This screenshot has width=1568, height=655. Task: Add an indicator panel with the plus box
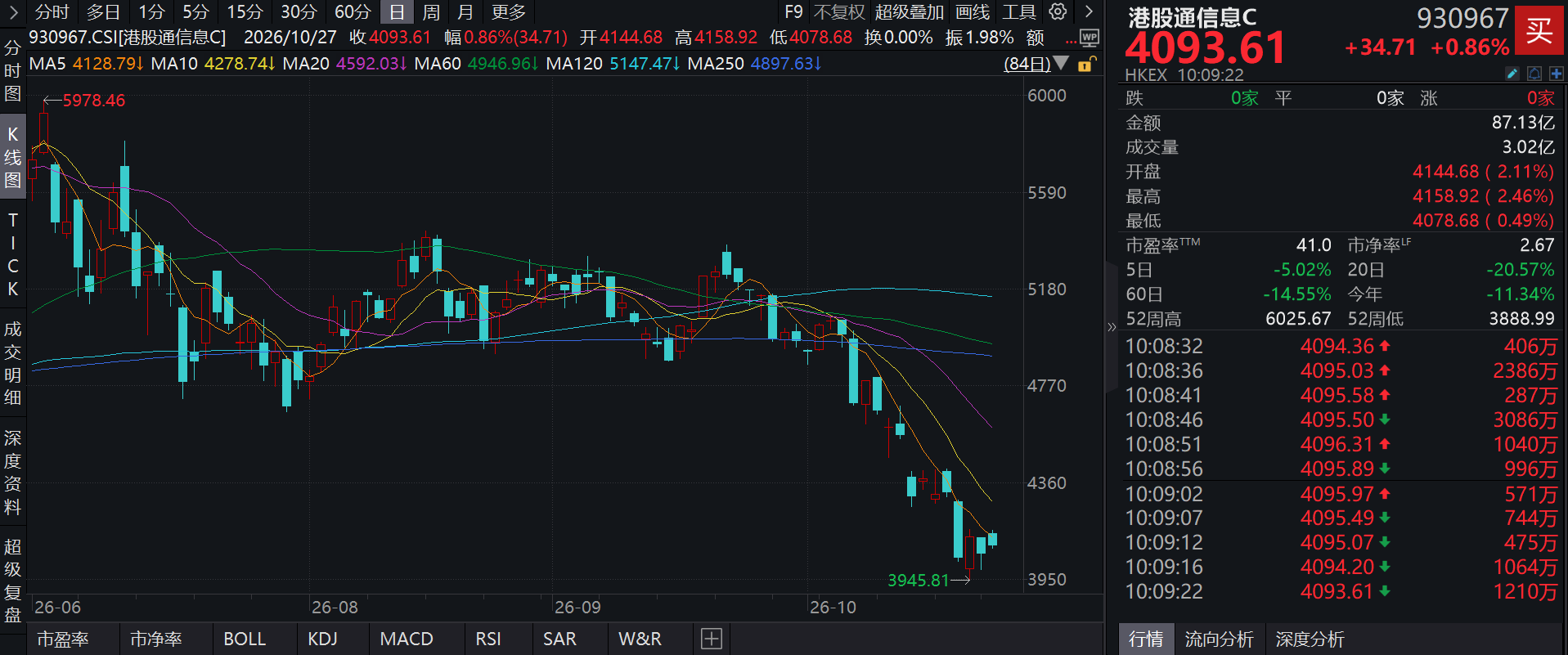point(712,639)
